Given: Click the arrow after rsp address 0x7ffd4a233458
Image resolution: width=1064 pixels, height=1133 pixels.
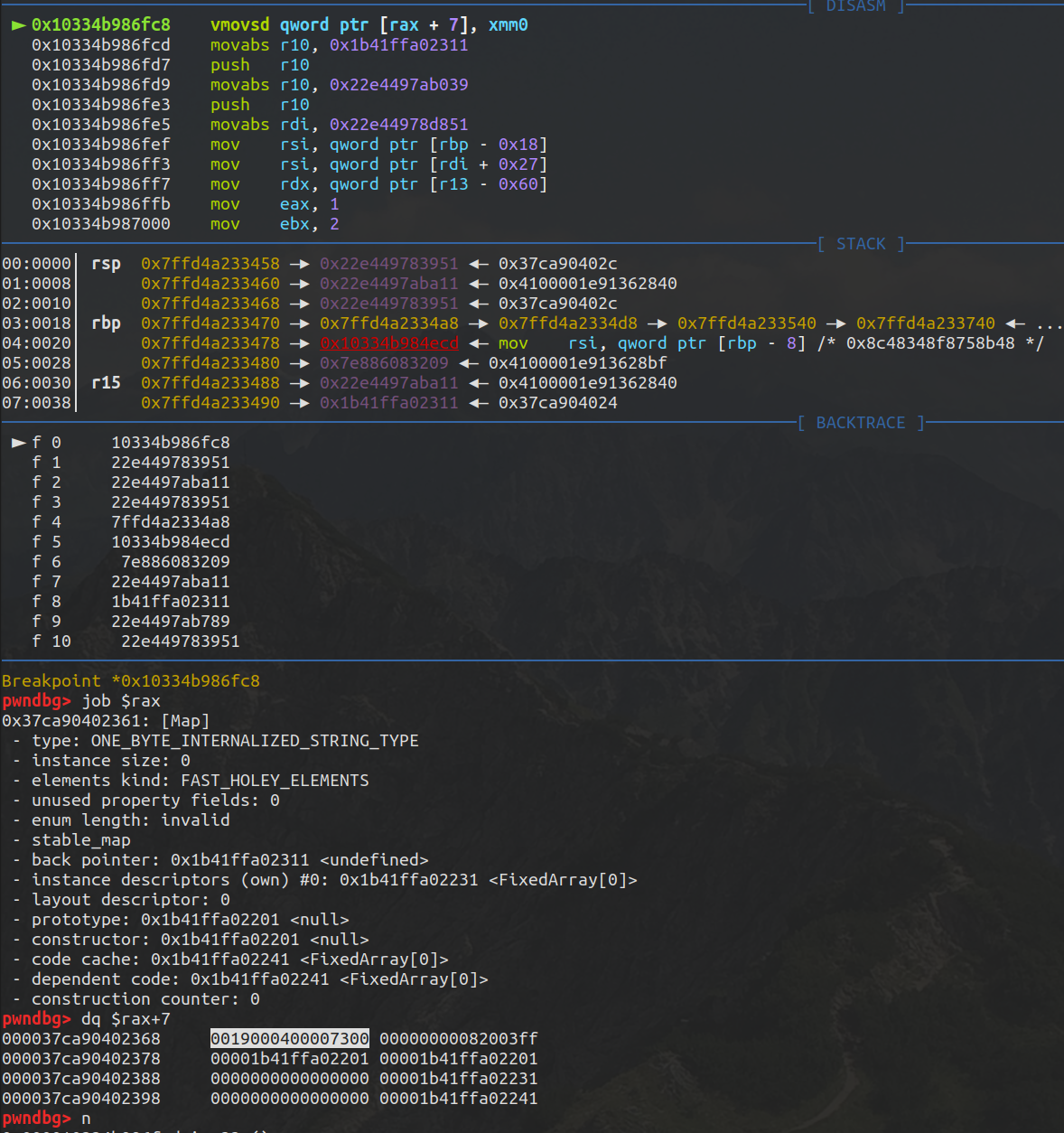Looking at the screenshot, I should tap(300, 264).
